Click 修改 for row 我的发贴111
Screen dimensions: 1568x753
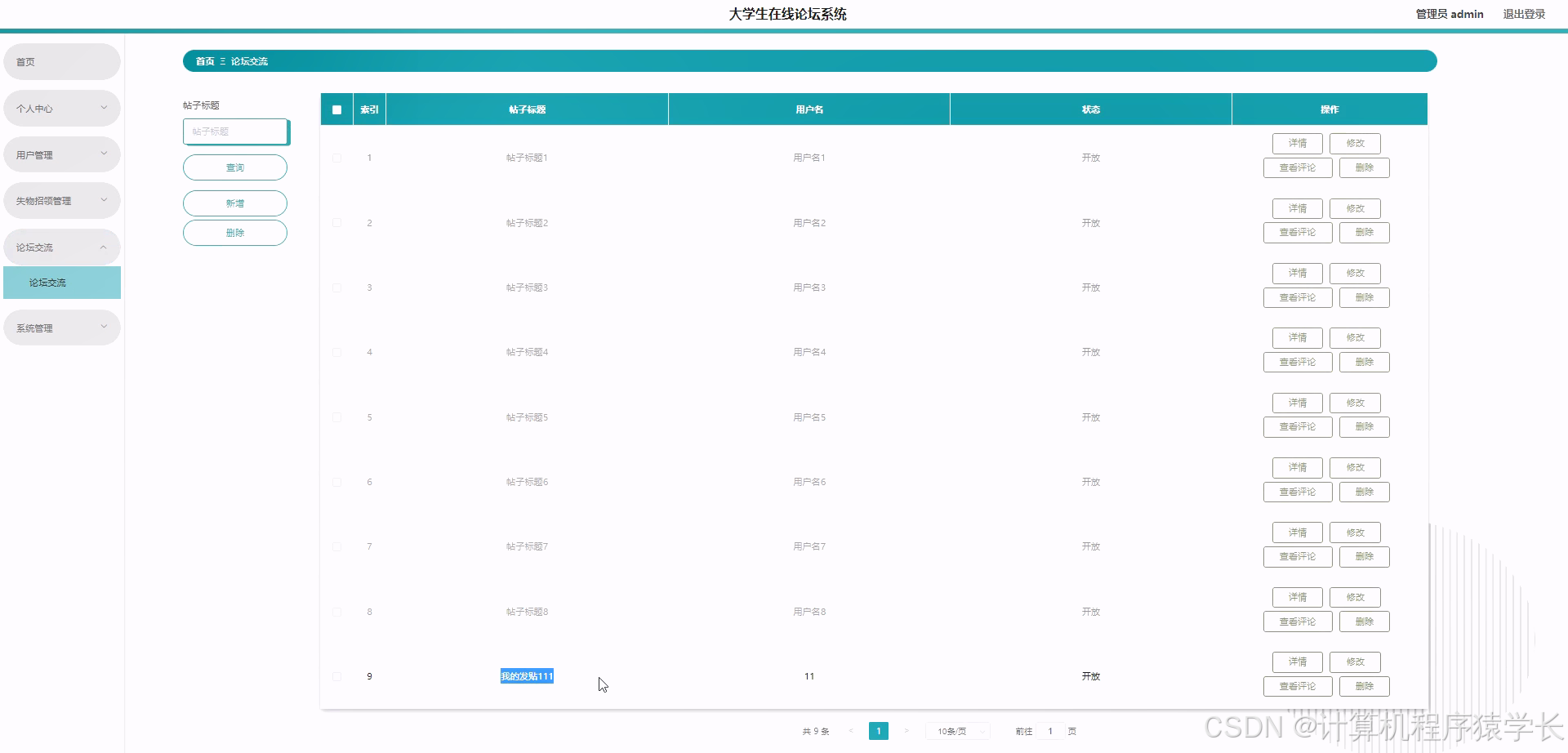[1355, 662]
